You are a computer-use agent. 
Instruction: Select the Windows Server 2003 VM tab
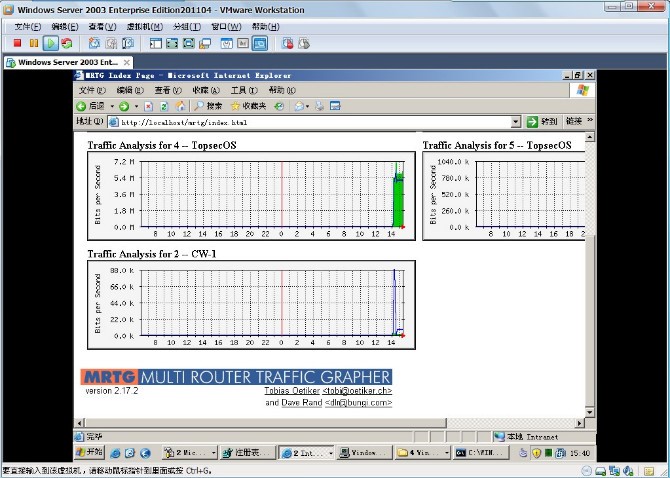tap(65, 62)
